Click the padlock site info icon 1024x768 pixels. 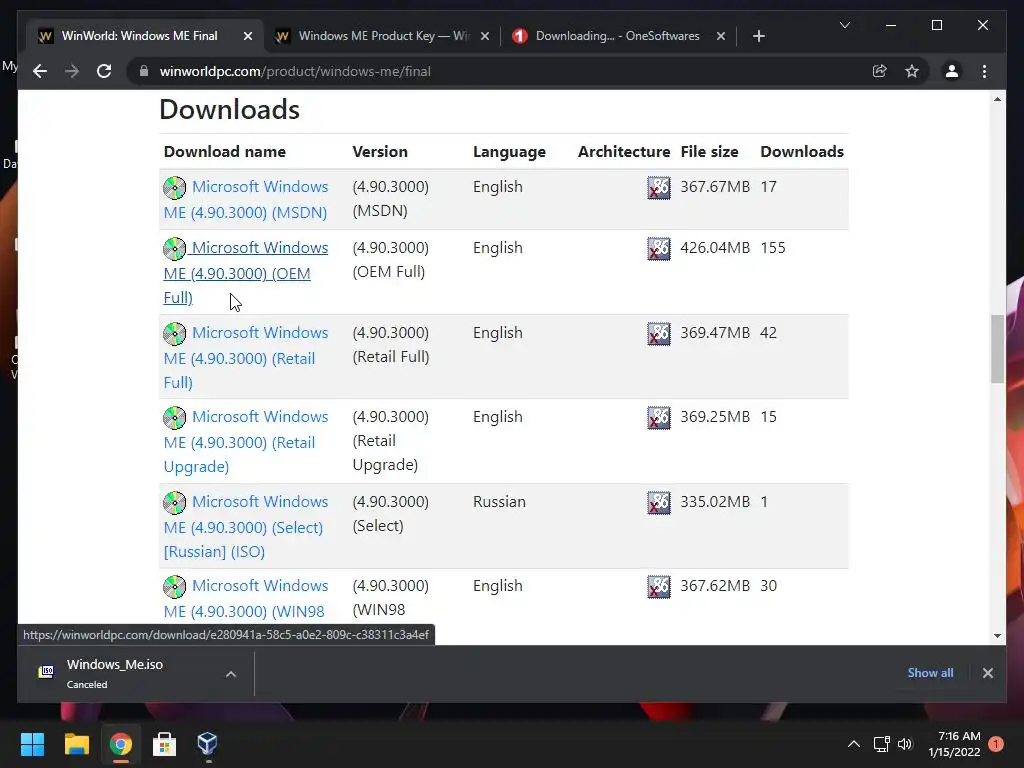[144, 71]
